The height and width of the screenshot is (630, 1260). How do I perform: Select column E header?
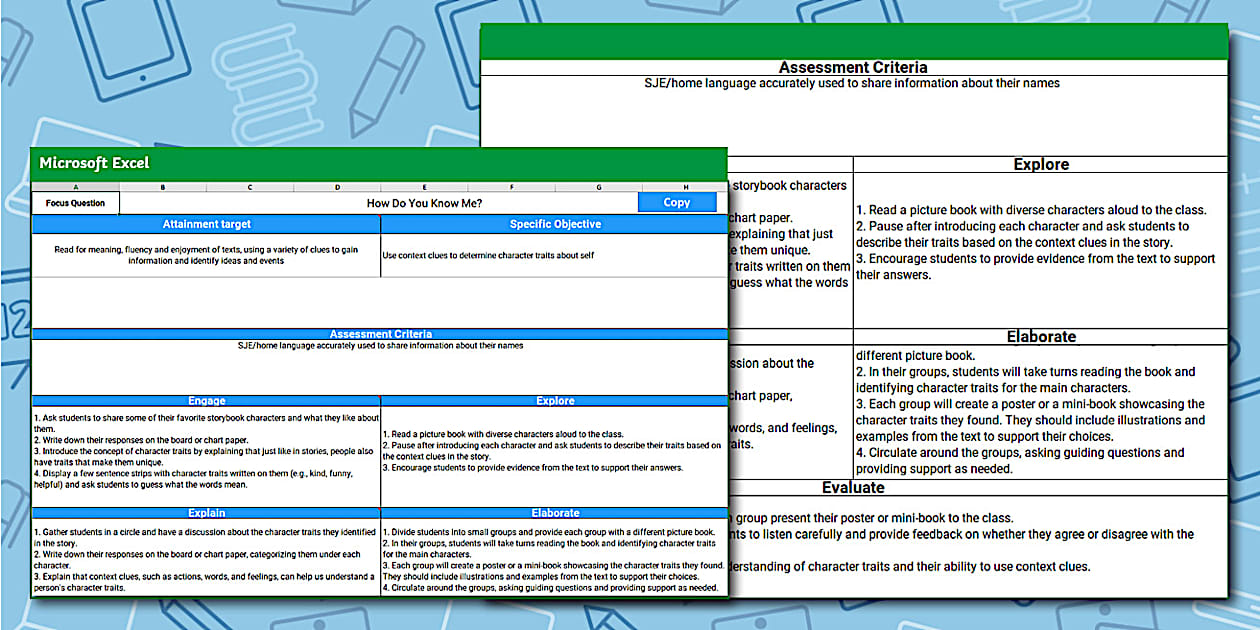(424, 187)
